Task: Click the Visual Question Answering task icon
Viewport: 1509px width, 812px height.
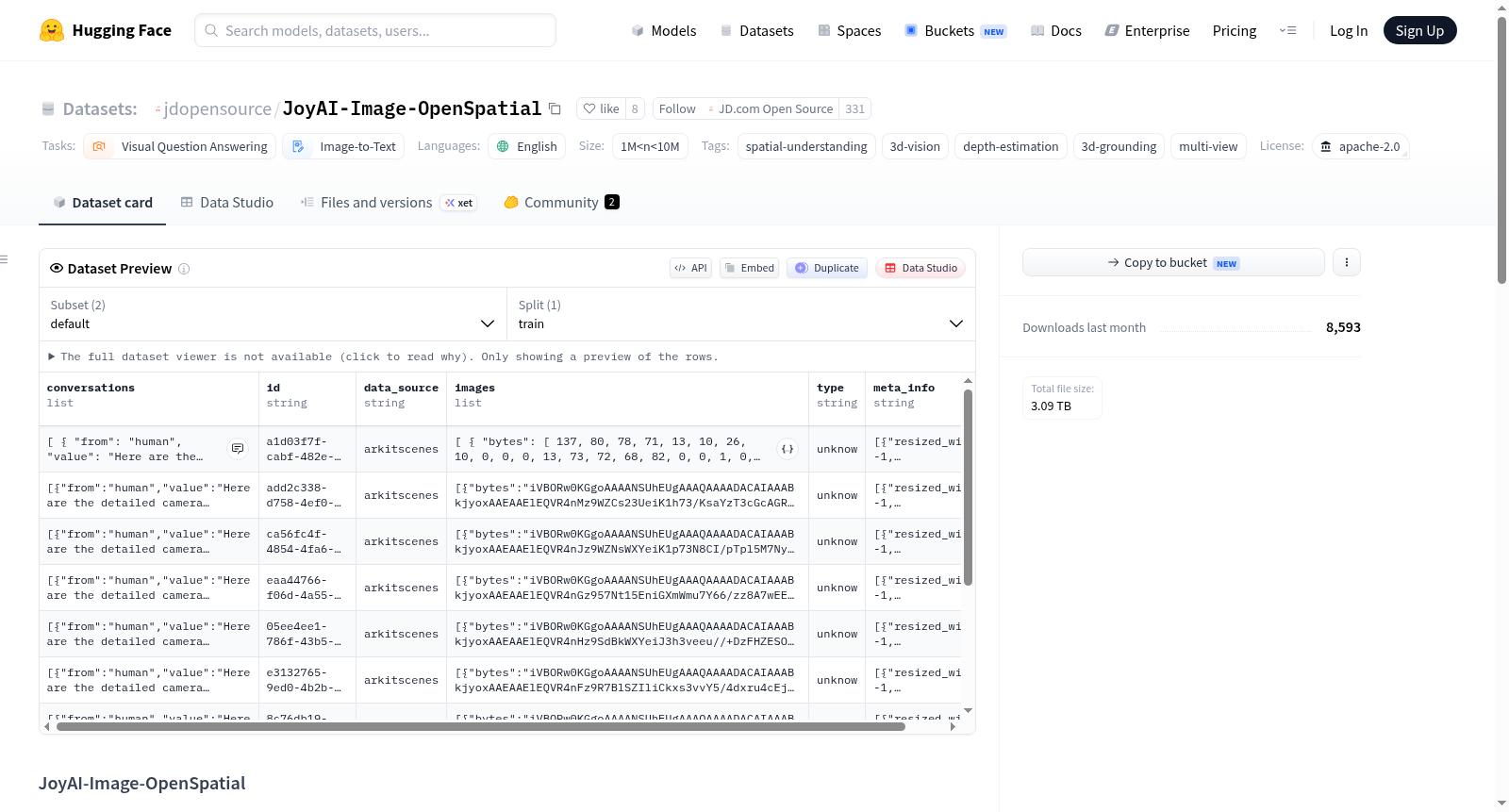Action: point(99,146)
